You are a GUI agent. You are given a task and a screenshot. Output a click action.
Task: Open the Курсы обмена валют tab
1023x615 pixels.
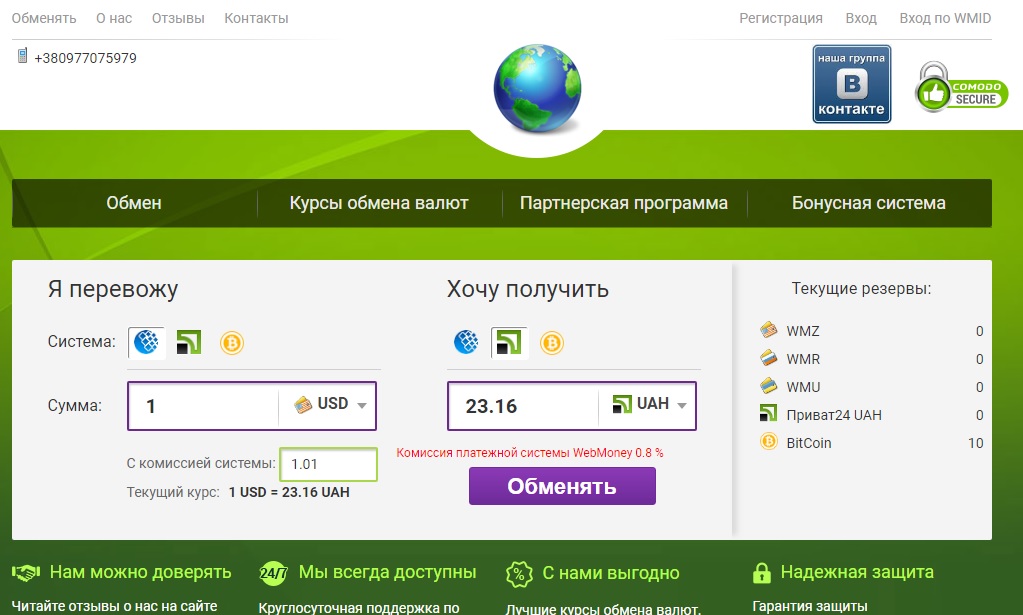pos(379,203)
